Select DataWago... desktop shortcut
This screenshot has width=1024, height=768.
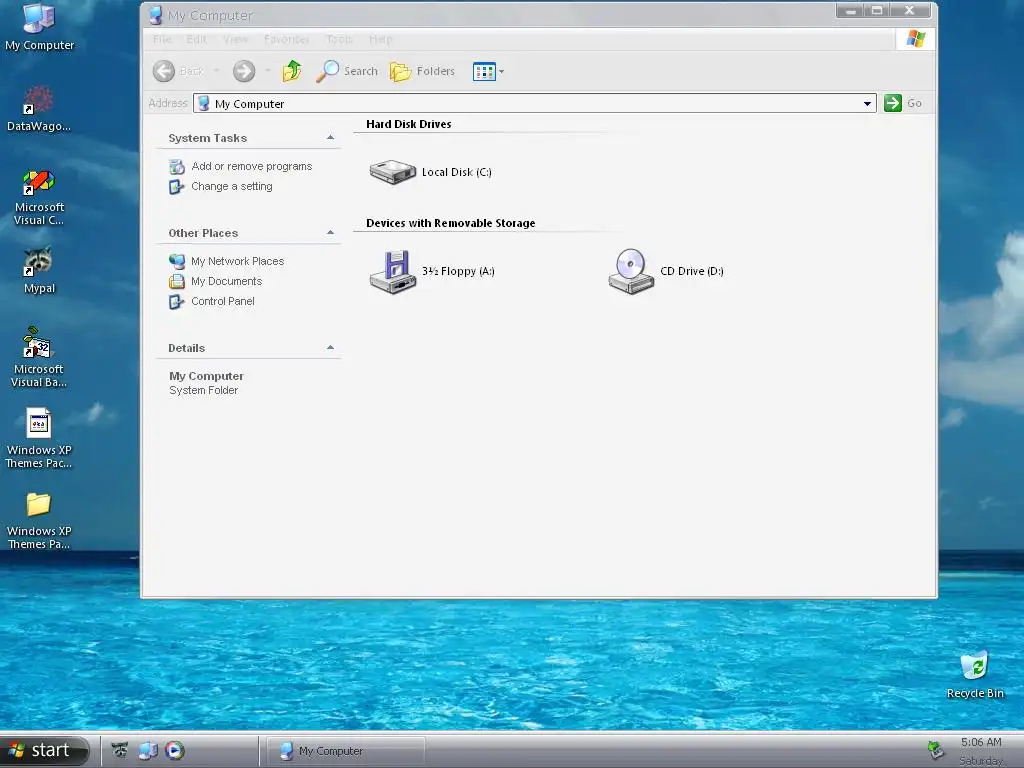pos(39,108)
